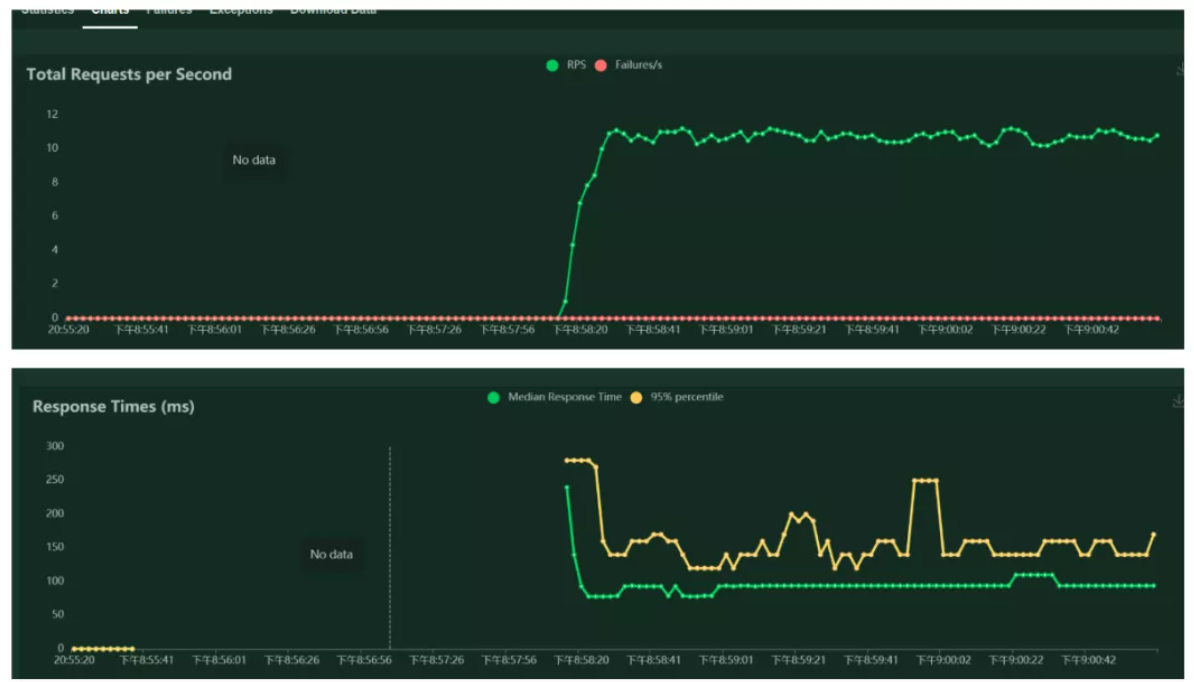
Task: Download the Total Requests per Second chart image
Action: click(1178, 70)
